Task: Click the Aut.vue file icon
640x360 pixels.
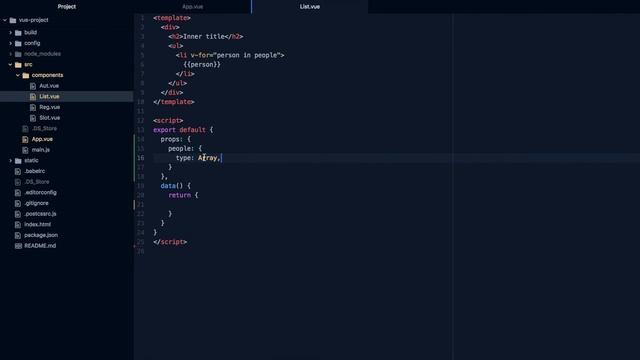Action: point(33,86)
